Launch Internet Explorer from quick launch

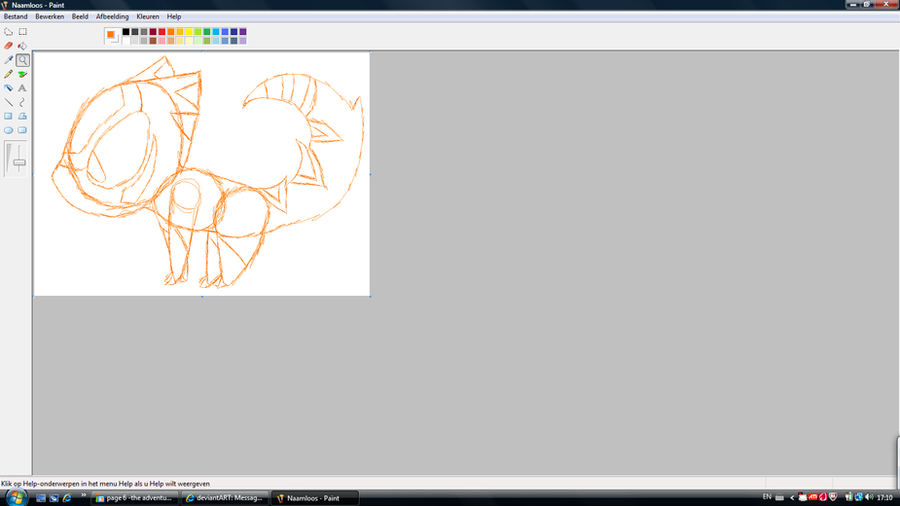pos(67,498)
